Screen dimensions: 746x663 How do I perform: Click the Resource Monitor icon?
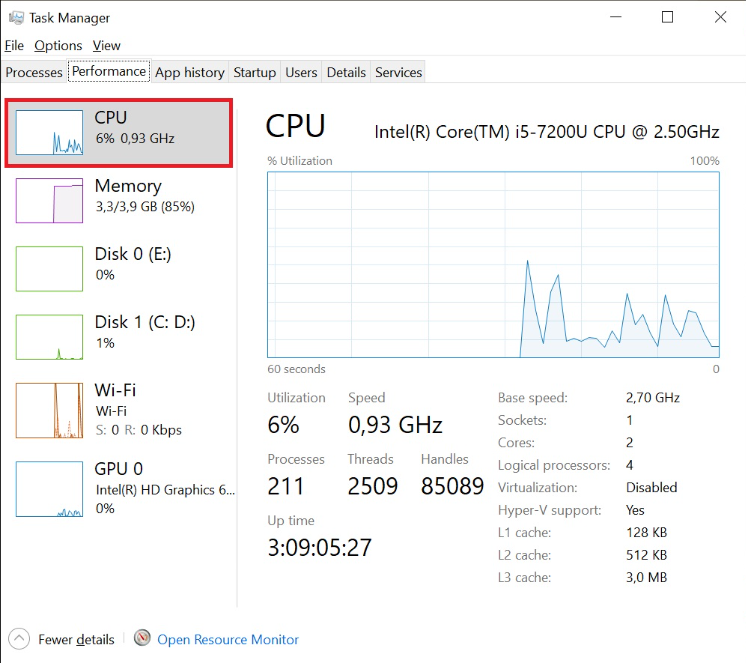143,639
